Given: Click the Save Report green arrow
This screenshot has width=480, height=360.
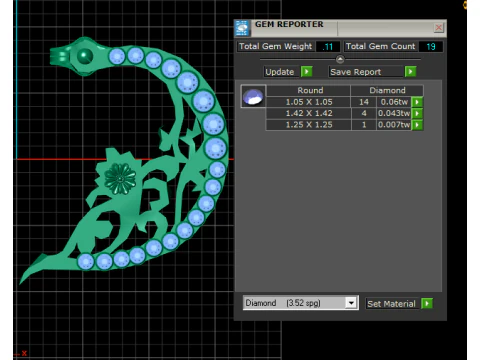Looking at the screenshot, I should coord(410,72).
